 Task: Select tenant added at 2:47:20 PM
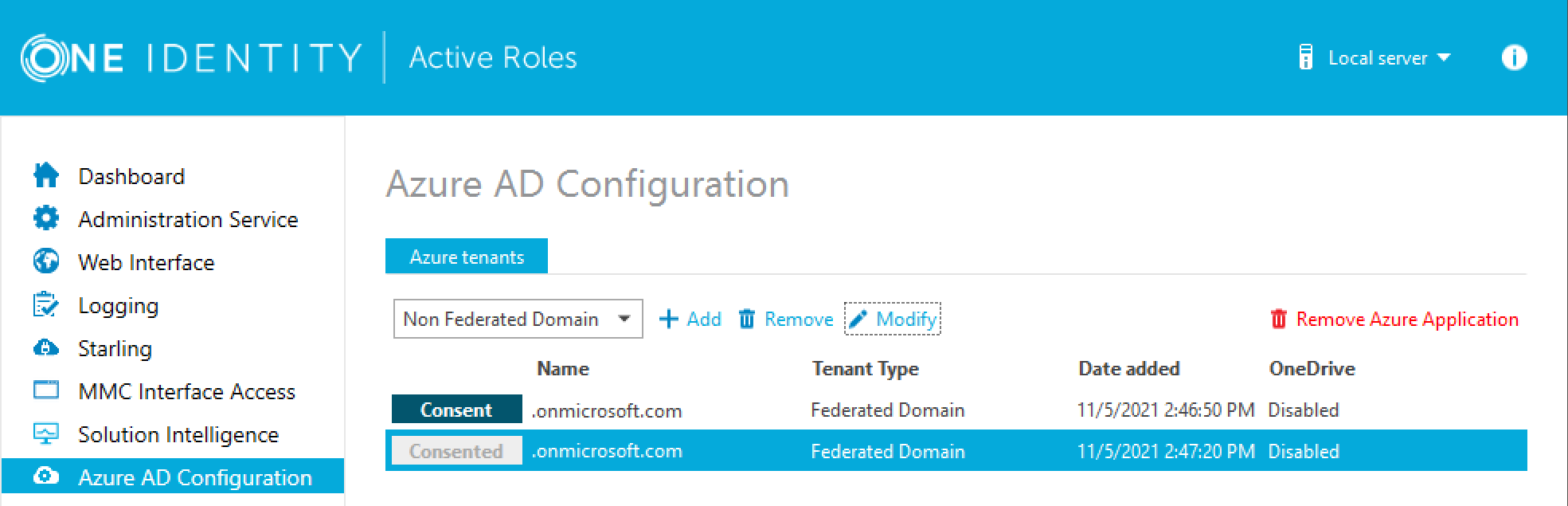point(956,451)
